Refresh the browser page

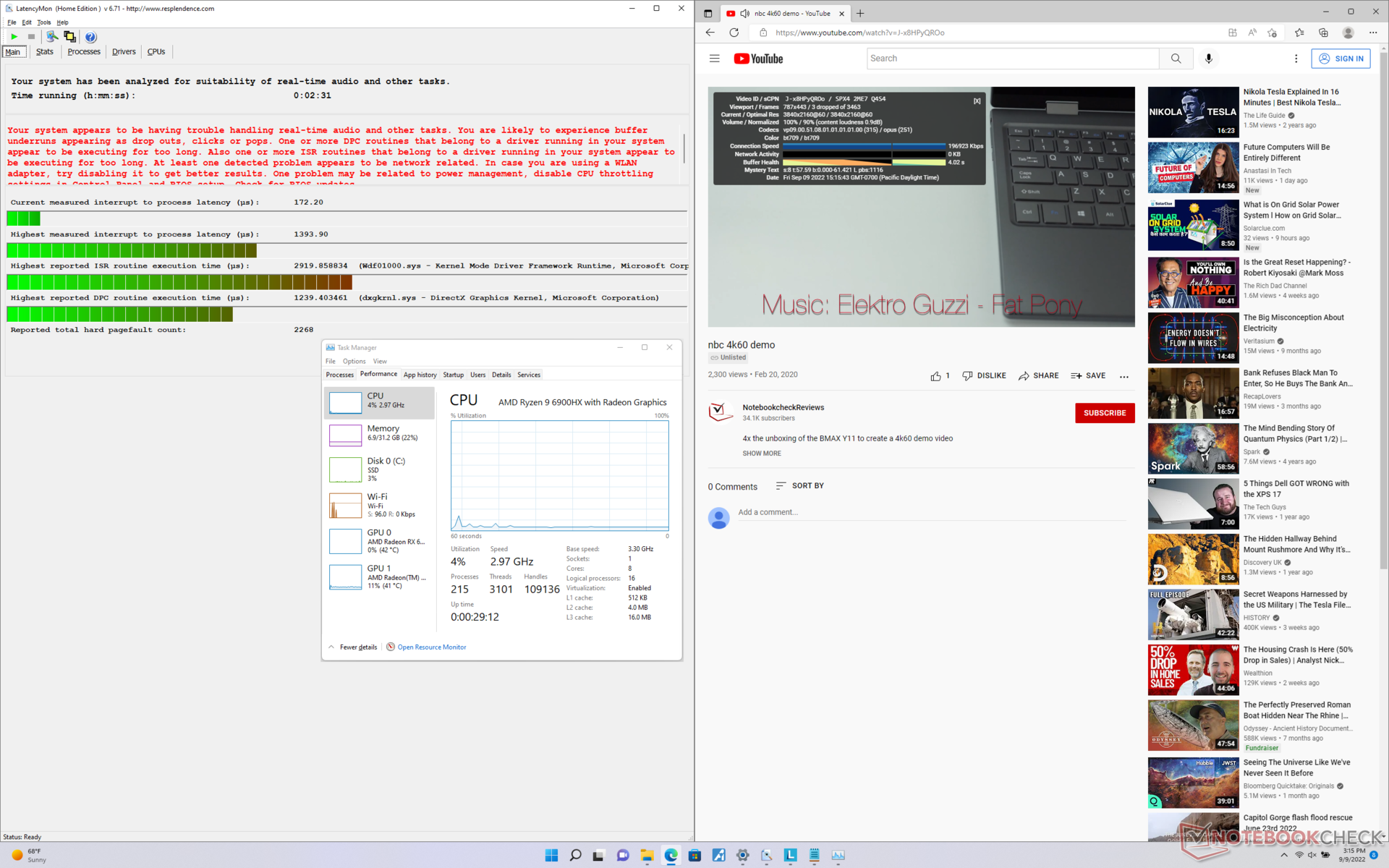734,33
